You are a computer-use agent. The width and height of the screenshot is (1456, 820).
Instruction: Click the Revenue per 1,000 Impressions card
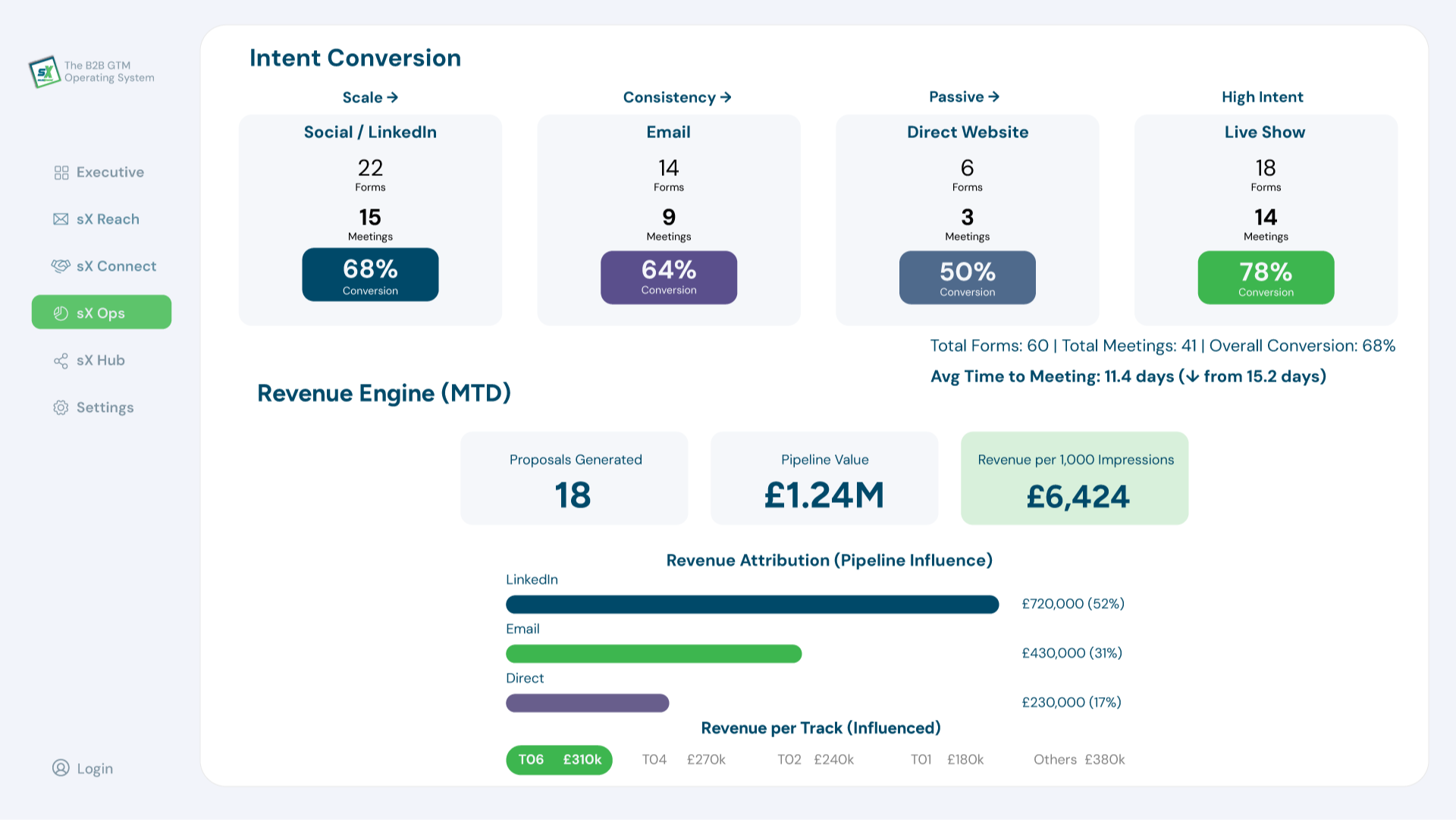(x=1075, y=479)
